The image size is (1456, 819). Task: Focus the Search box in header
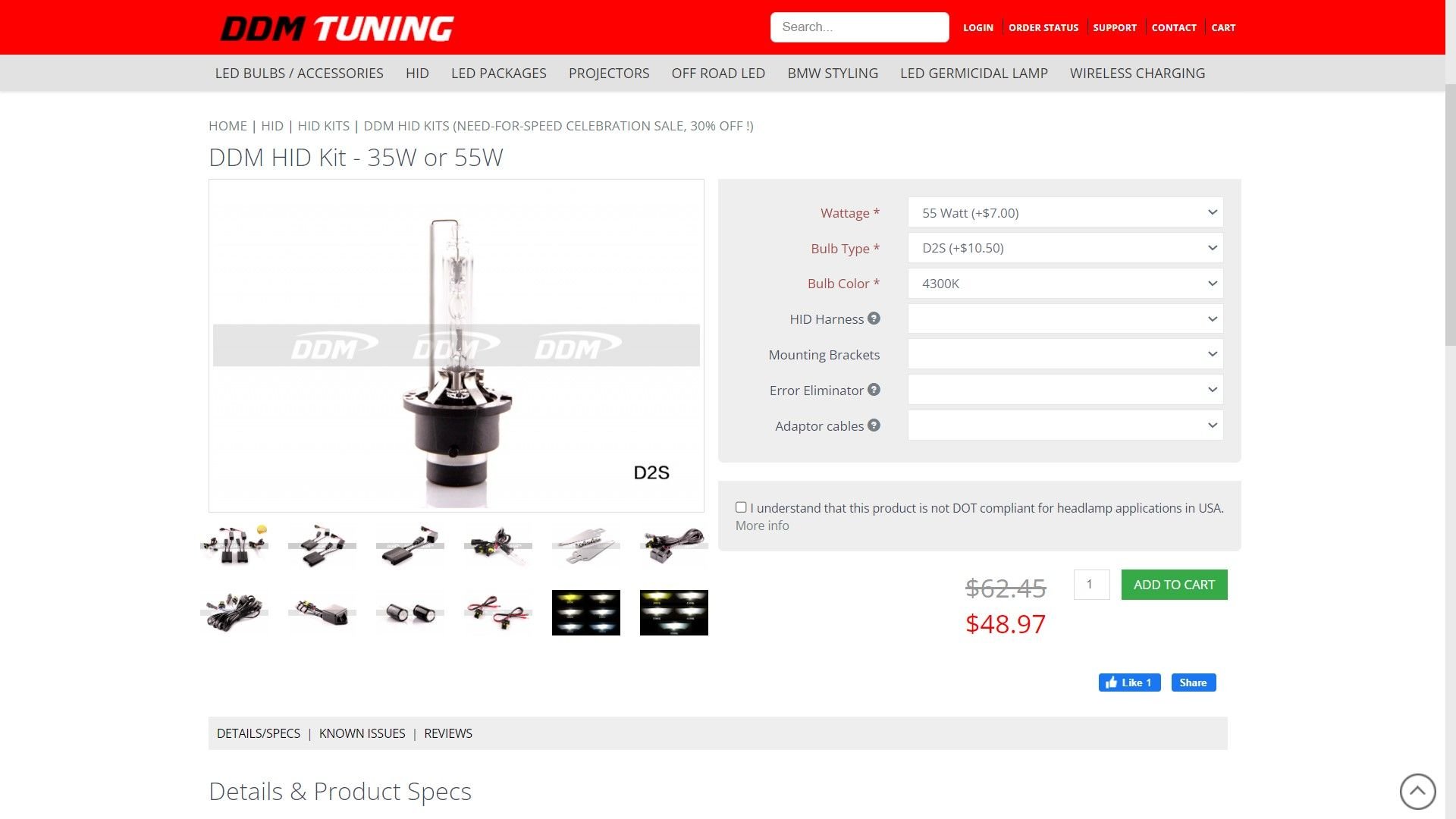(860, 27)
